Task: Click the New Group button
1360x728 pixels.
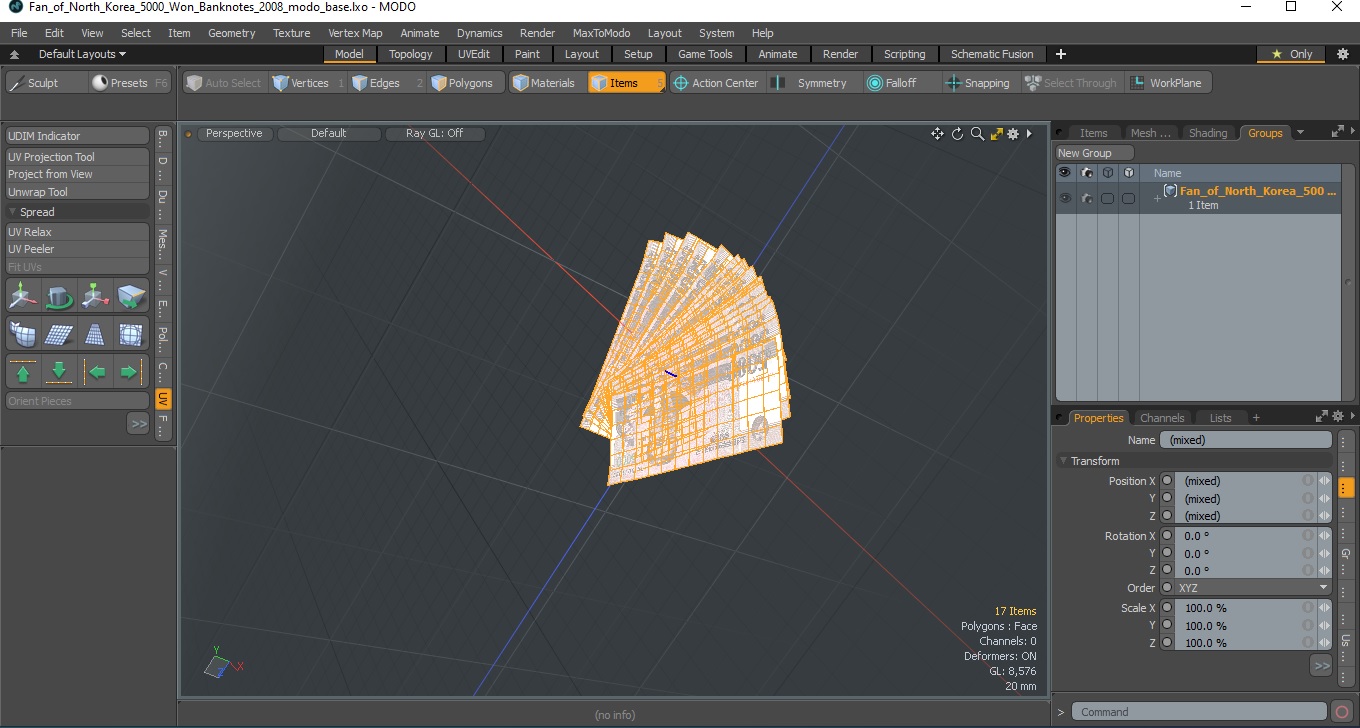Action: tap(1095, 153)
